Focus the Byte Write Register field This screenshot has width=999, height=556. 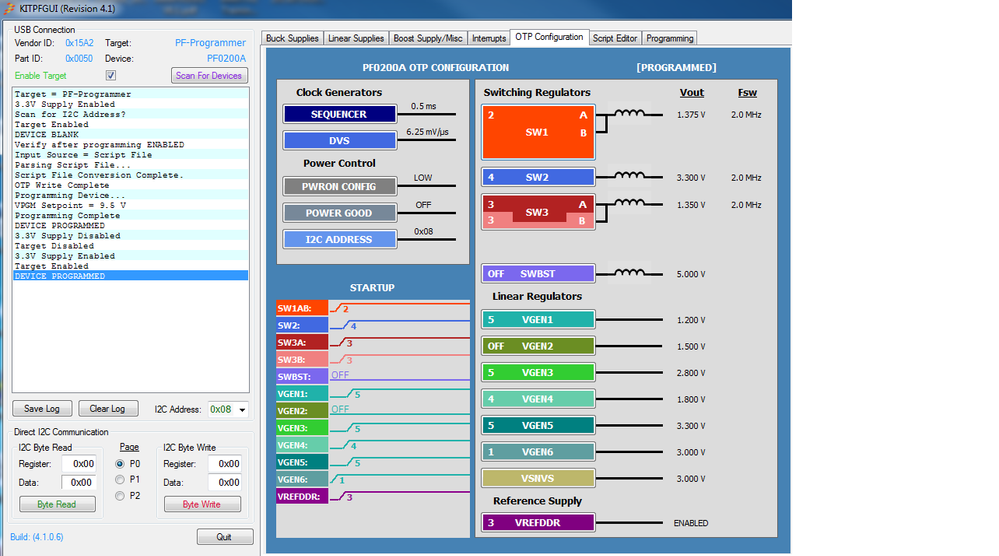point(224,464)
